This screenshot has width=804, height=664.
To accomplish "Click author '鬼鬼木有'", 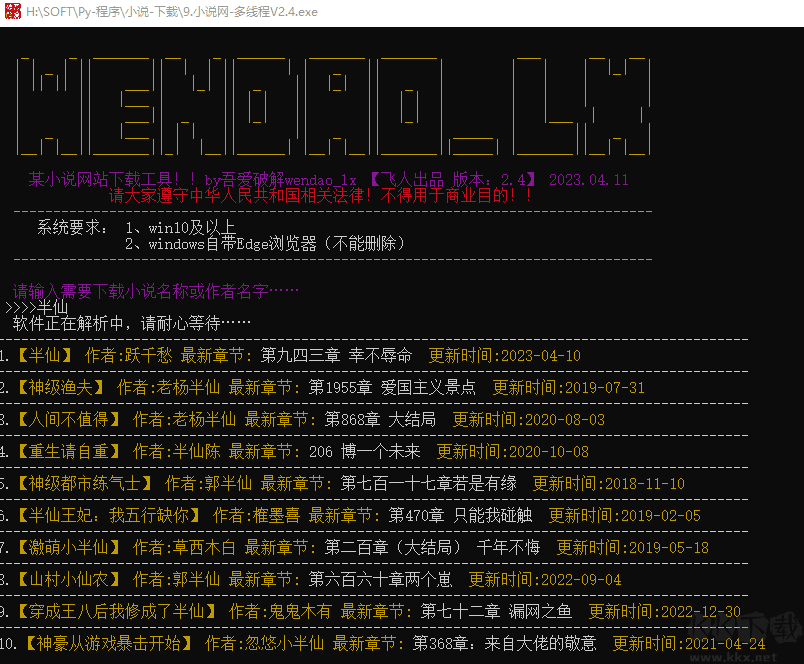I will pyautogui.click(x=300, y=611).
